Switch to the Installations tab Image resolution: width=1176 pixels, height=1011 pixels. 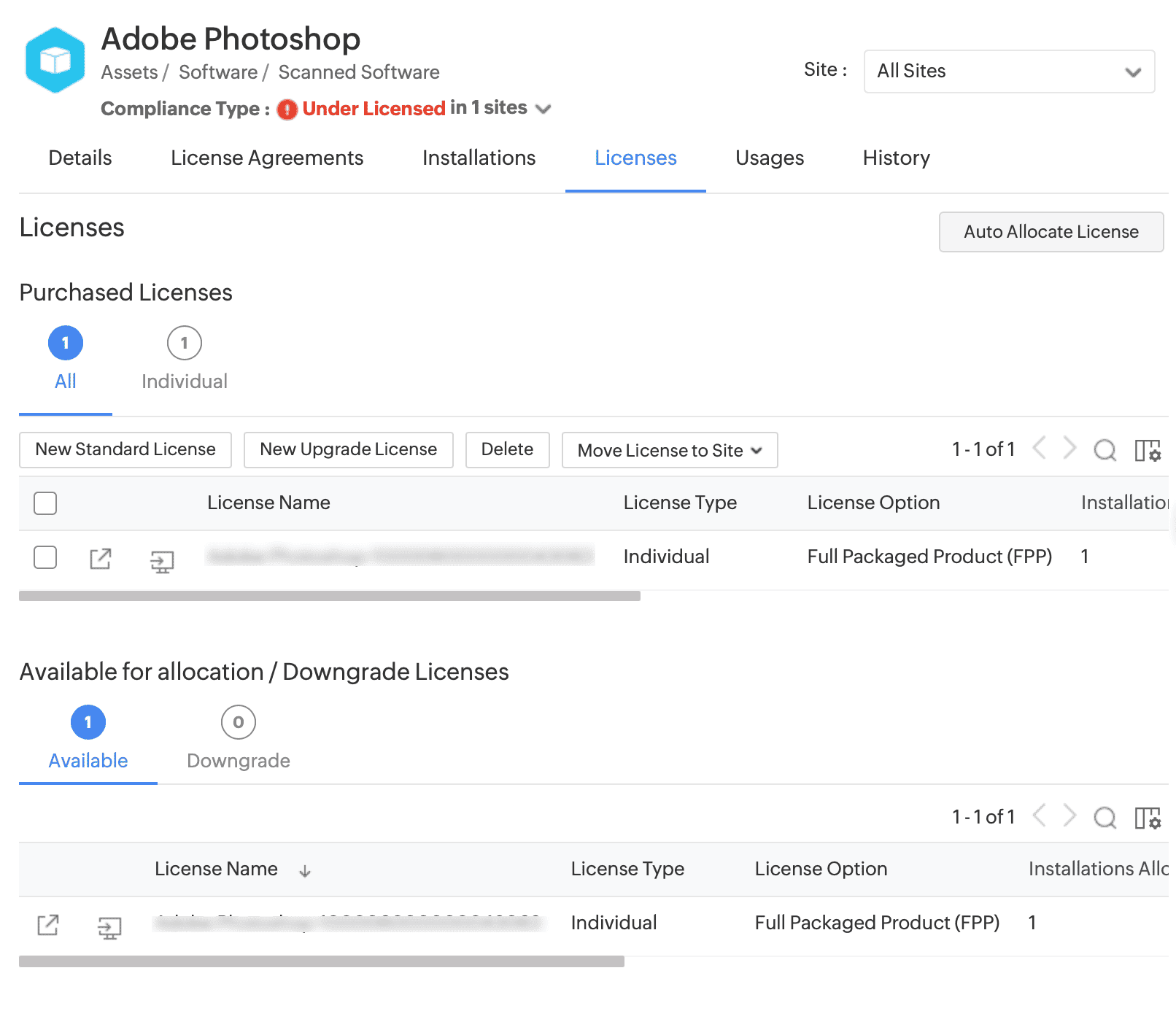pos(479,158)
